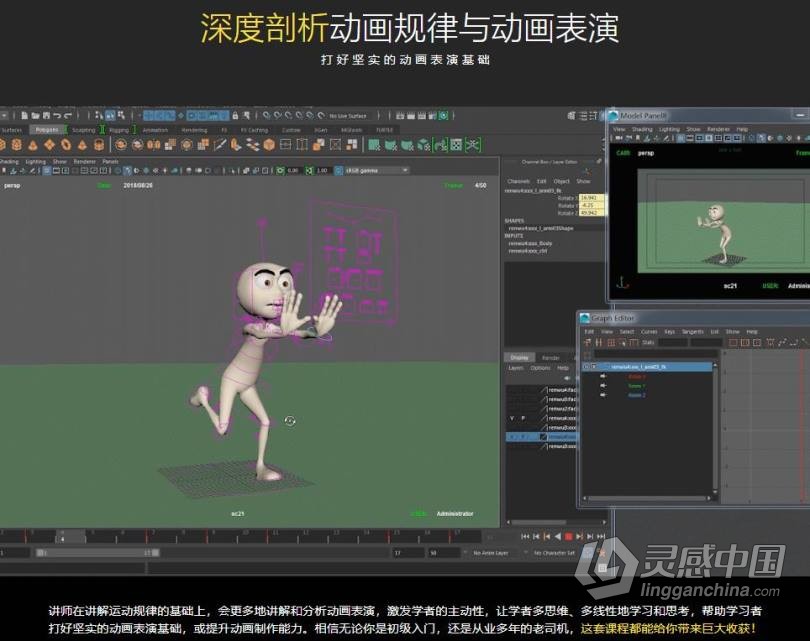
Task: Step back one frame on playback controls
Action: pos(536,537)
